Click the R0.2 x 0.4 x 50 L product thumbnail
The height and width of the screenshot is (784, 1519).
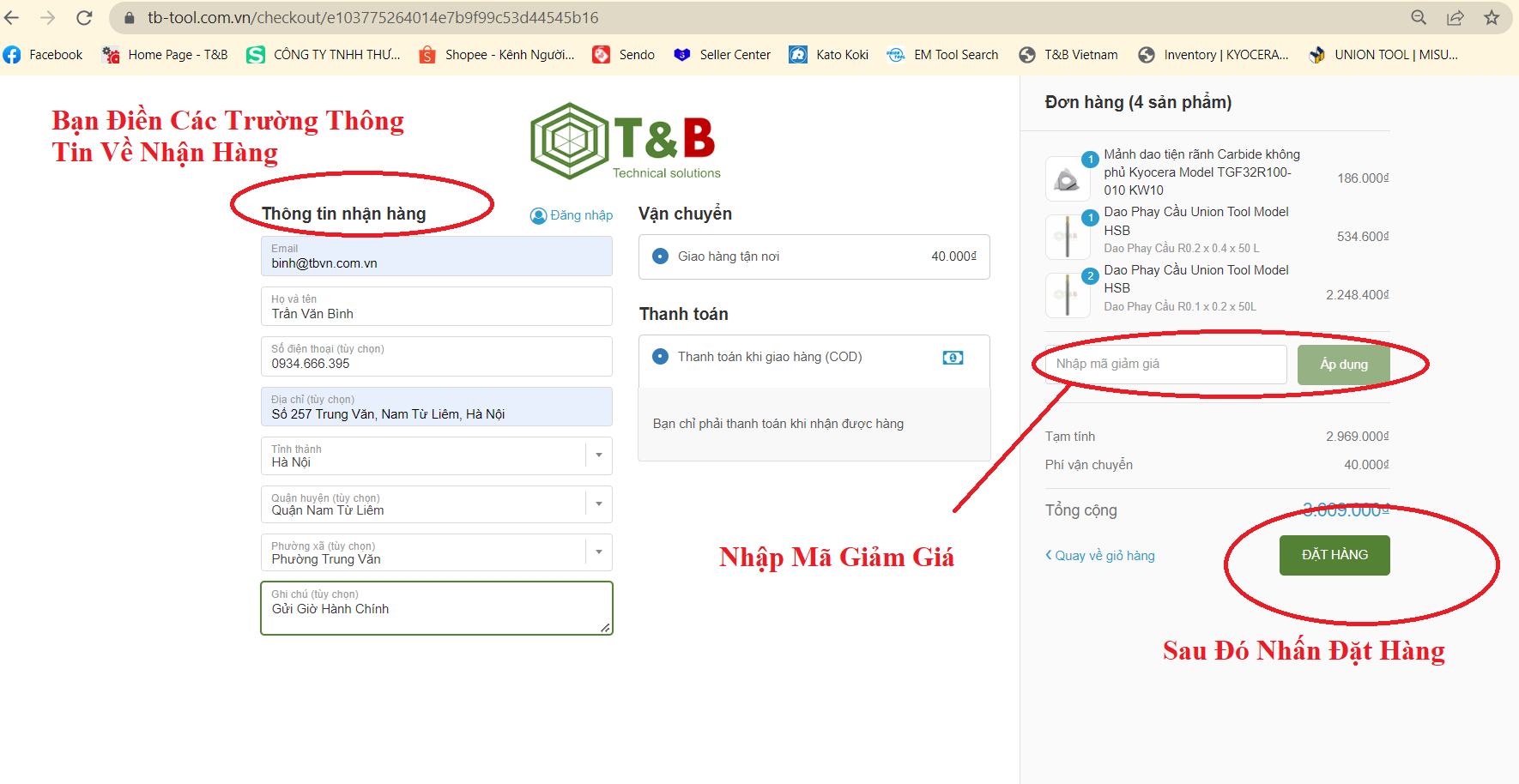[x=1068, y=237]
